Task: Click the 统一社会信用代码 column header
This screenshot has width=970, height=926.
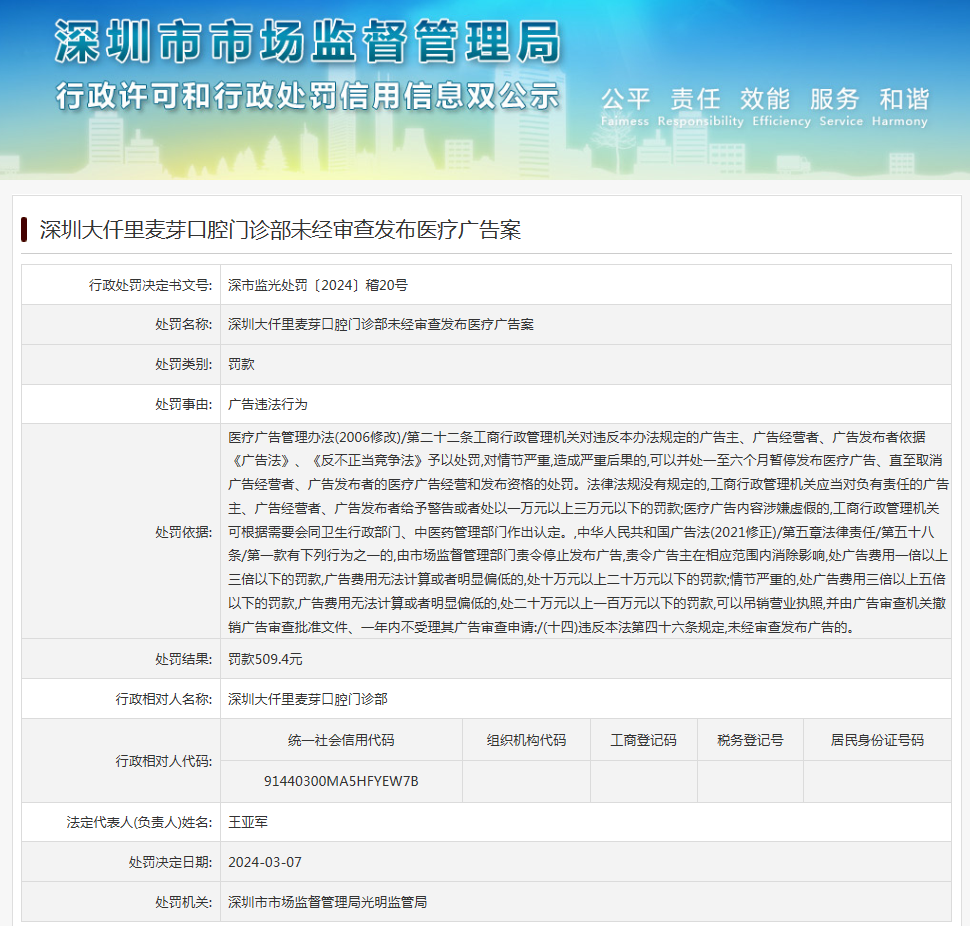Action: [341, 741]
